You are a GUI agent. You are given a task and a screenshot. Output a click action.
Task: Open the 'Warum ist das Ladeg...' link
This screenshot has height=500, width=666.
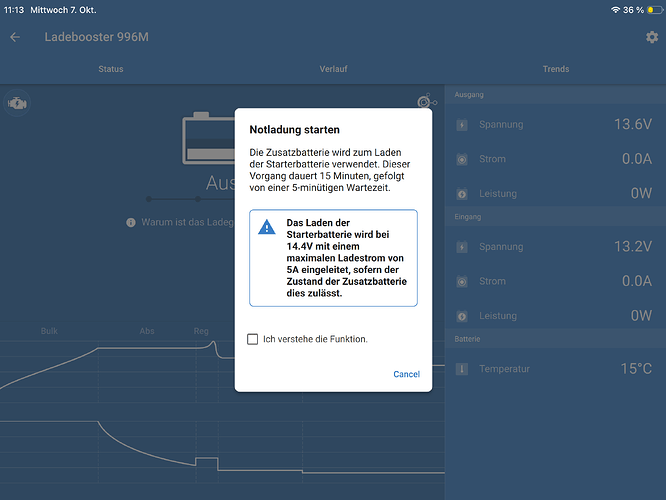click(187, 222)
